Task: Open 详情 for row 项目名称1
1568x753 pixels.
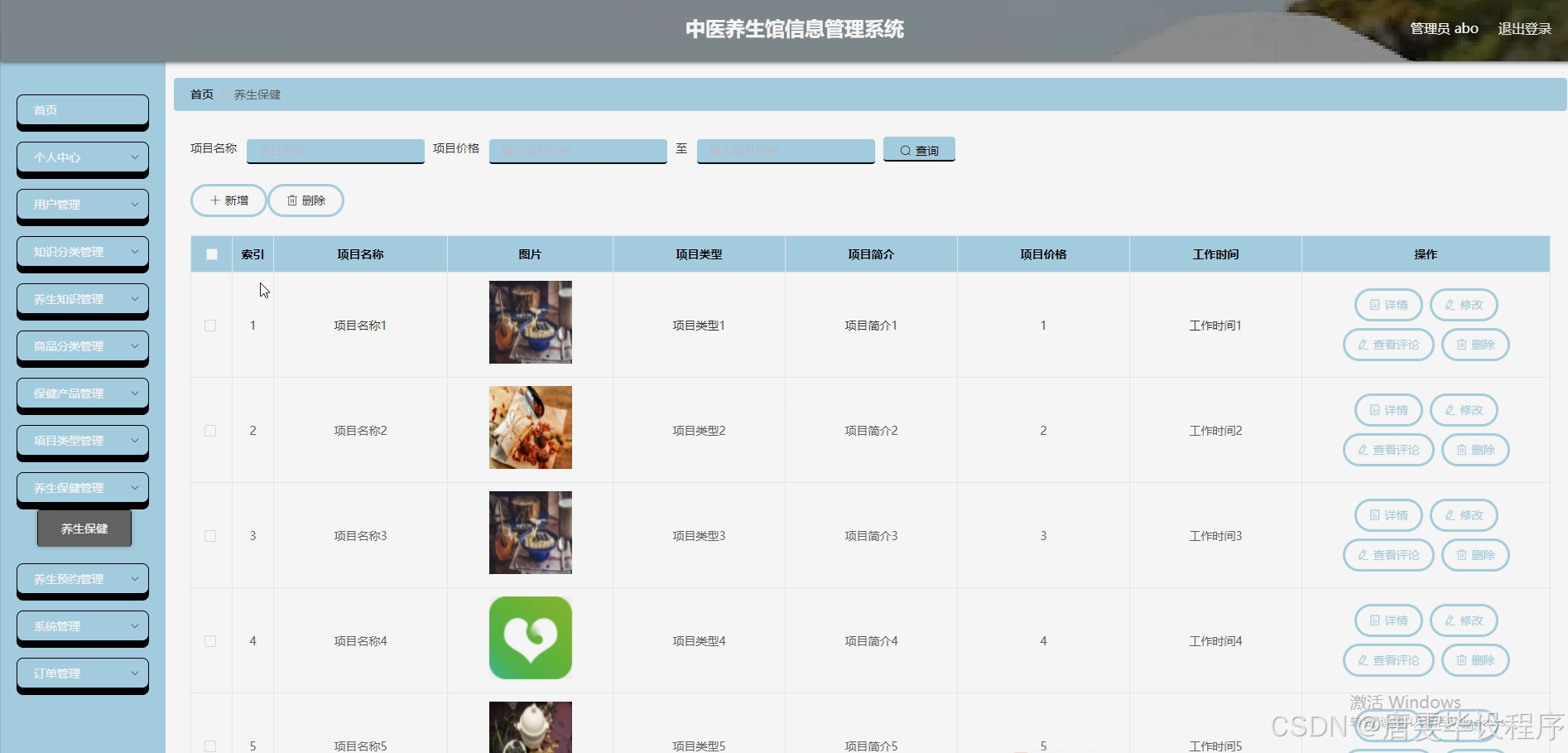Action: [x=1388, y=305]
